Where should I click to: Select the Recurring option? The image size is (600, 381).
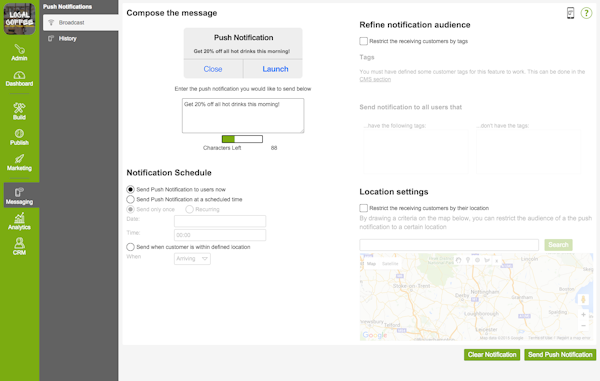click(189, 209)
